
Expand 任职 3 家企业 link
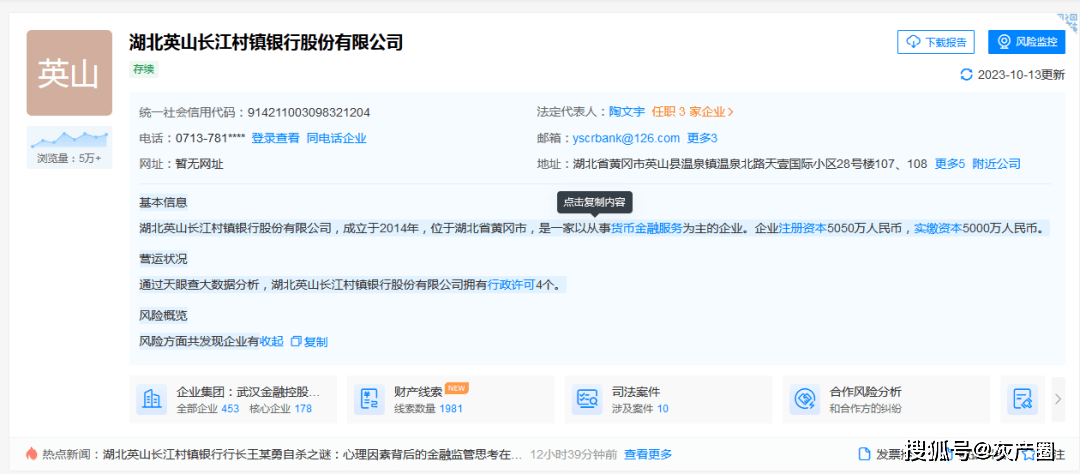[692, 112]
